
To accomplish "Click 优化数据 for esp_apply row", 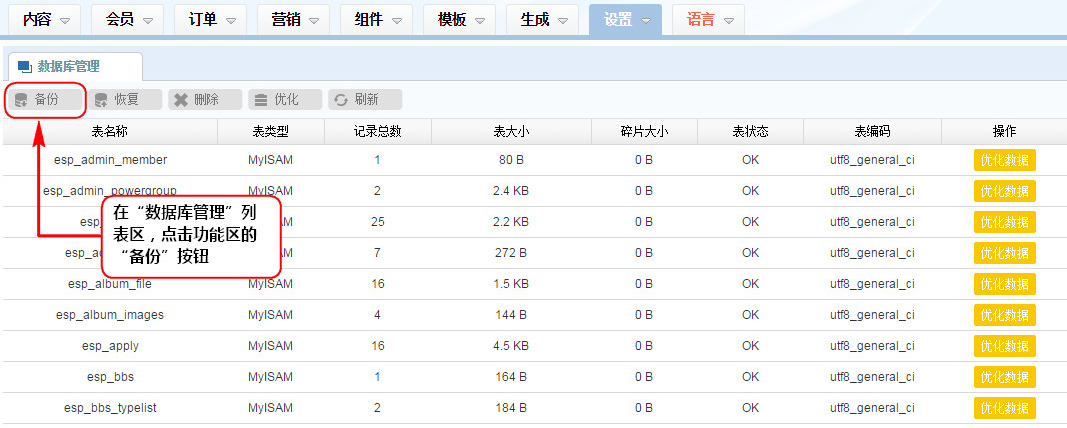I will tap(1004, 346).
